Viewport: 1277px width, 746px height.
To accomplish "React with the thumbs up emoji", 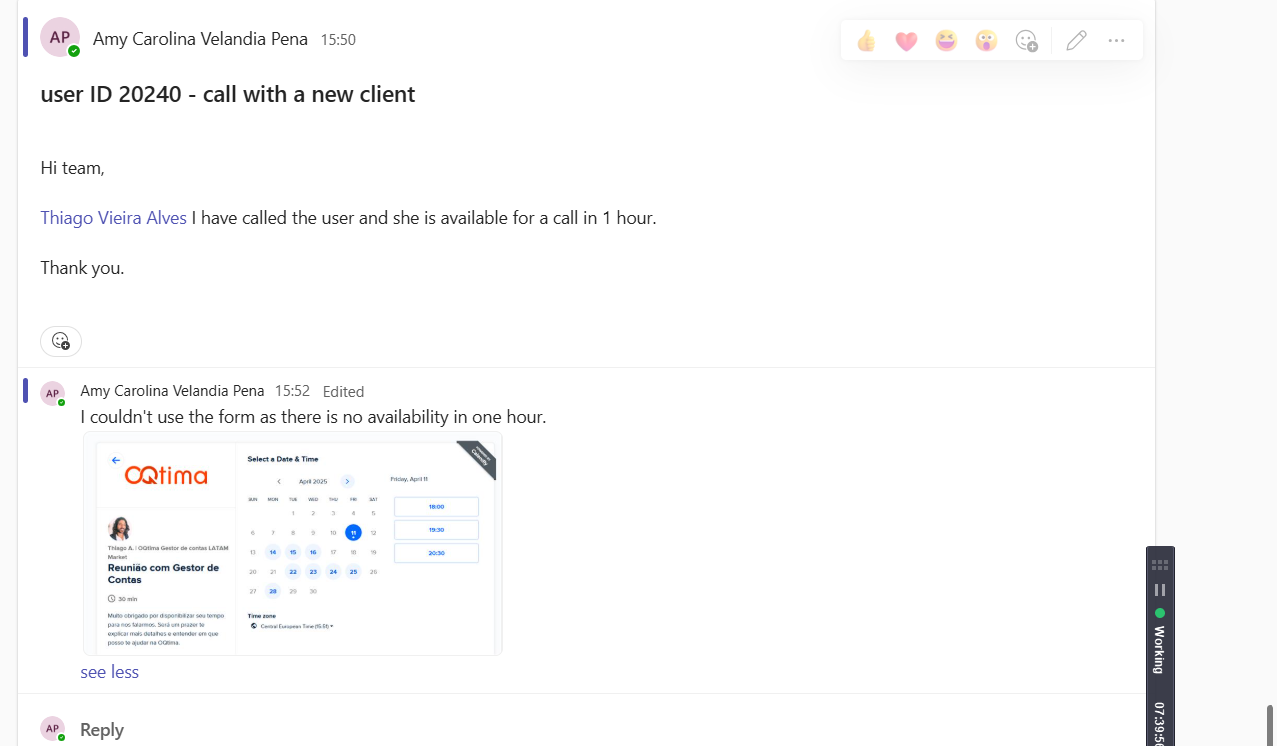I will point(866,41).
